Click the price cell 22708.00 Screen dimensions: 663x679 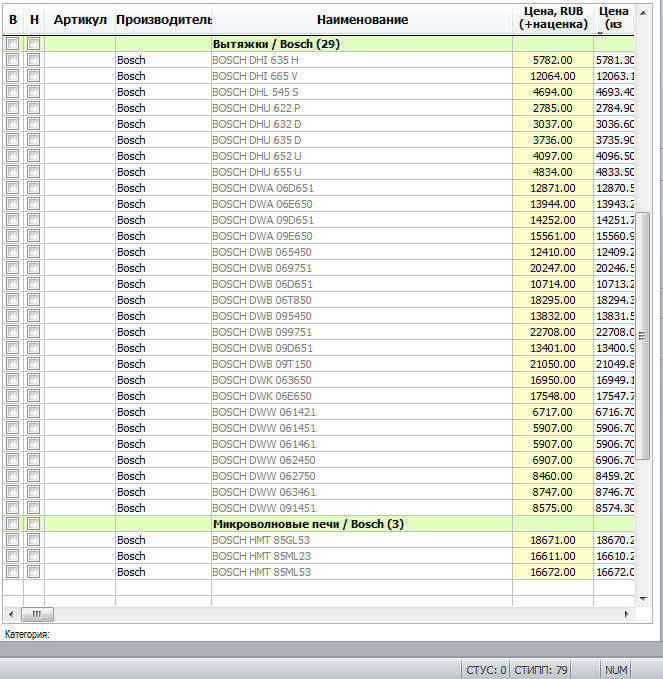(553, 332)
